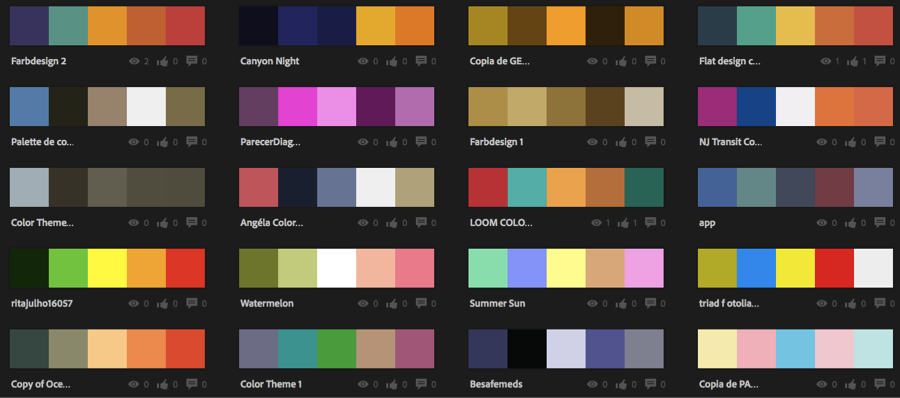
Task: Open comments icon for Farbdesign 1
Action: pos(651,141)
